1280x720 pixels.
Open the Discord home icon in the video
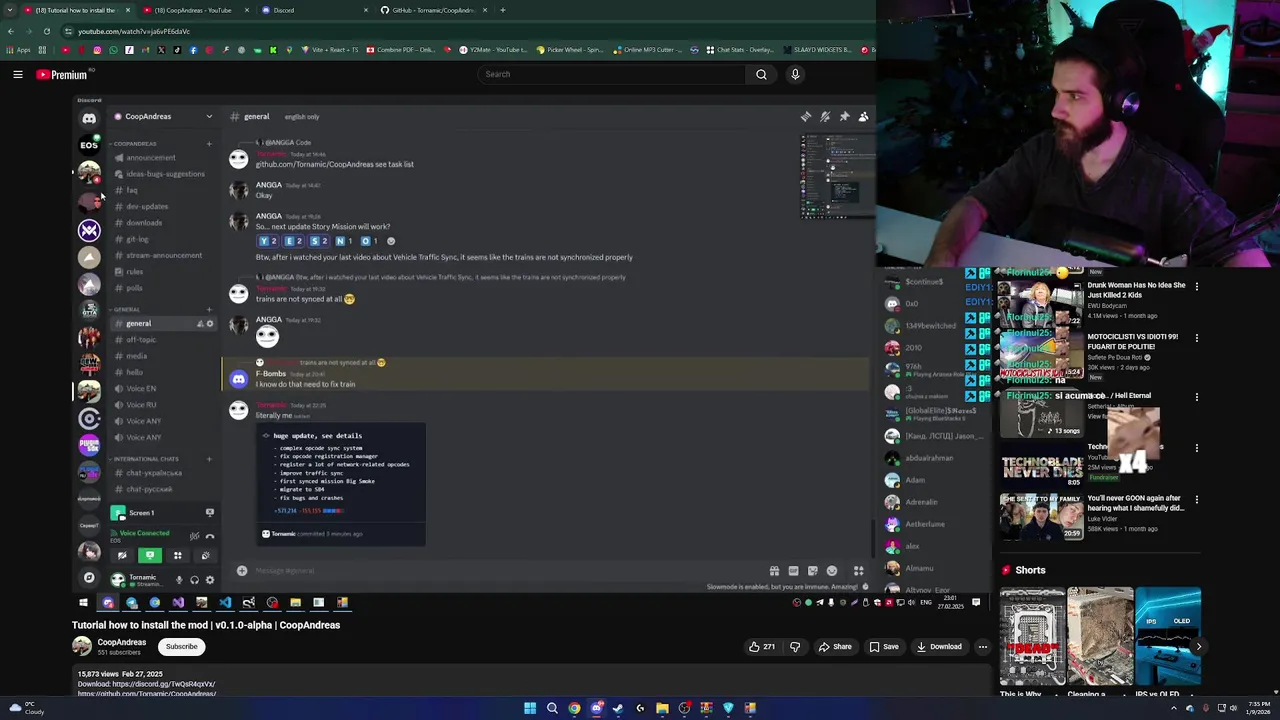pyautogui.click(x=89, y=118)
